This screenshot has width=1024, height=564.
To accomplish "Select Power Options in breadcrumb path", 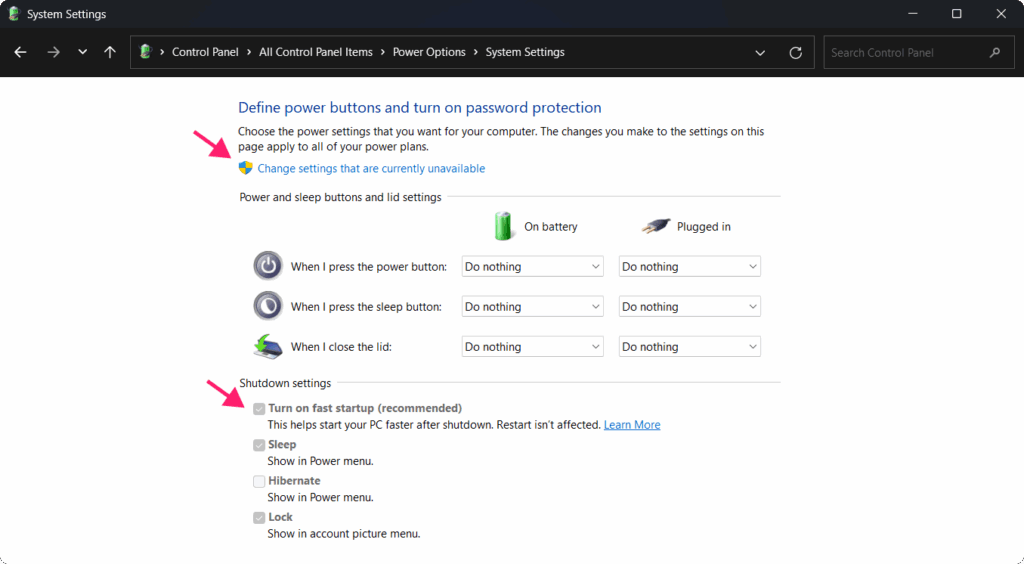I will tap(429, 52).
